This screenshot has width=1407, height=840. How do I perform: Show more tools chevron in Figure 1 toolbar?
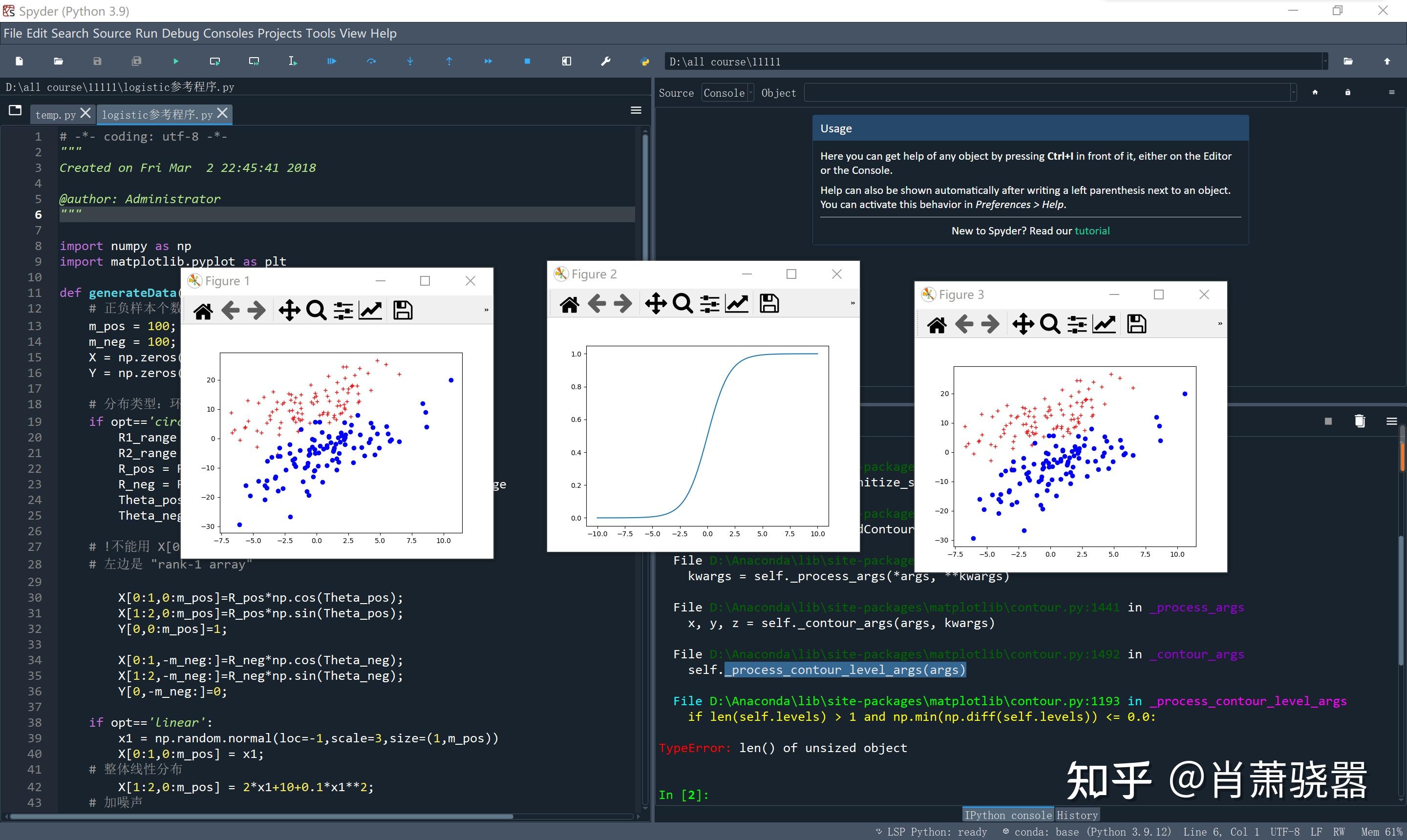486,310
